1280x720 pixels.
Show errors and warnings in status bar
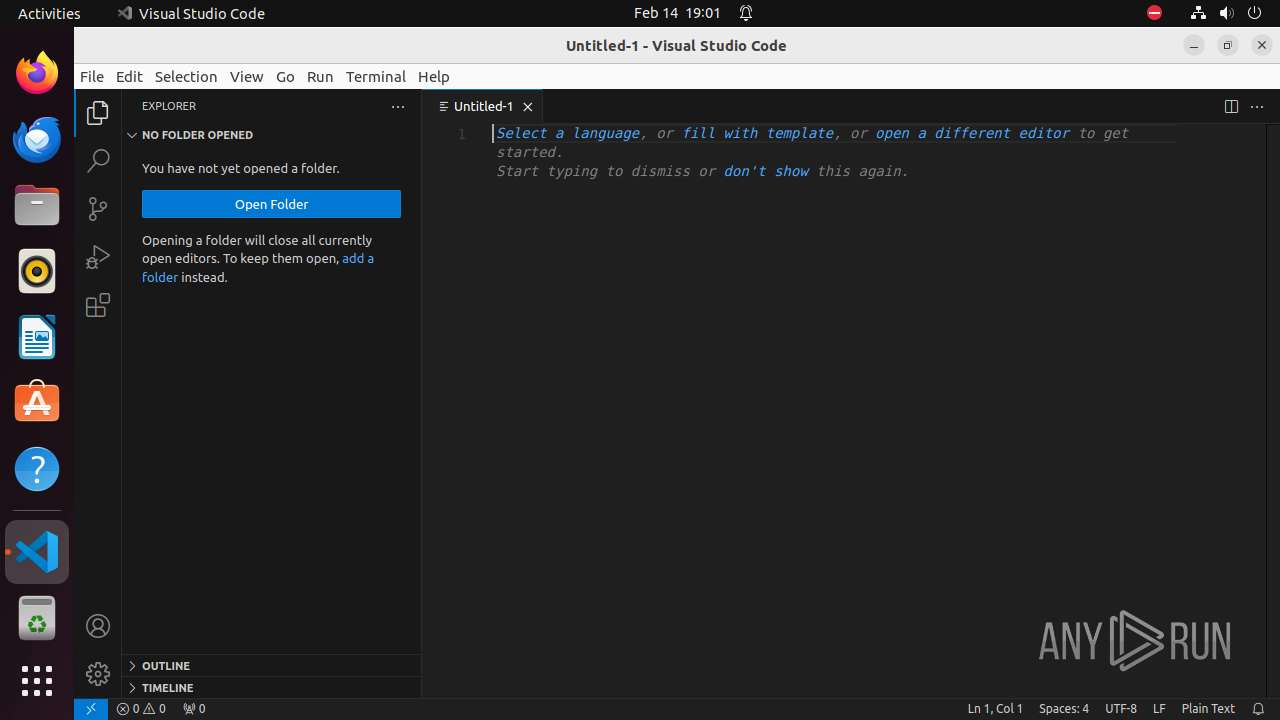coord(141,708)
